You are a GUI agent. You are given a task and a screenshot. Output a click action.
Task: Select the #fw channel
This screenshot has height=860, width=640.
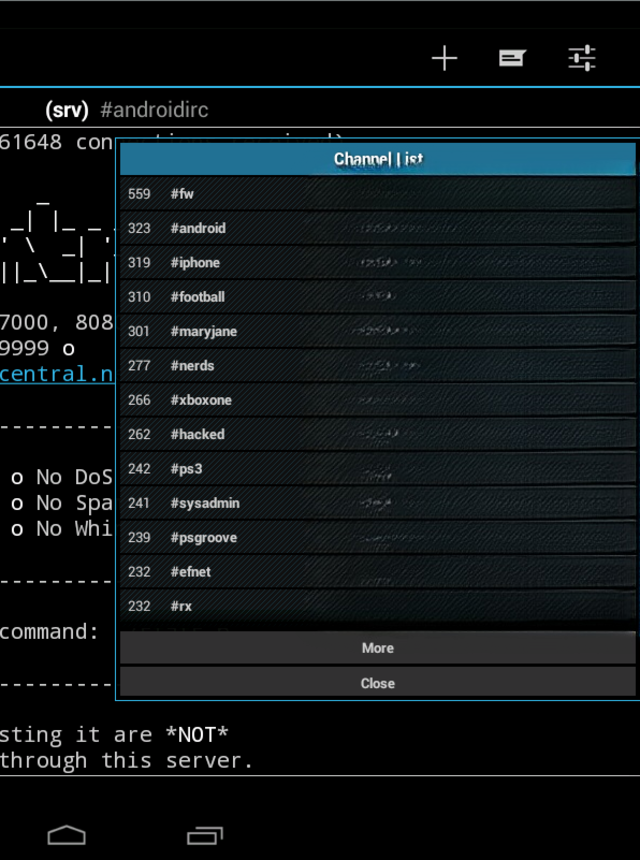tap(377, 194)
